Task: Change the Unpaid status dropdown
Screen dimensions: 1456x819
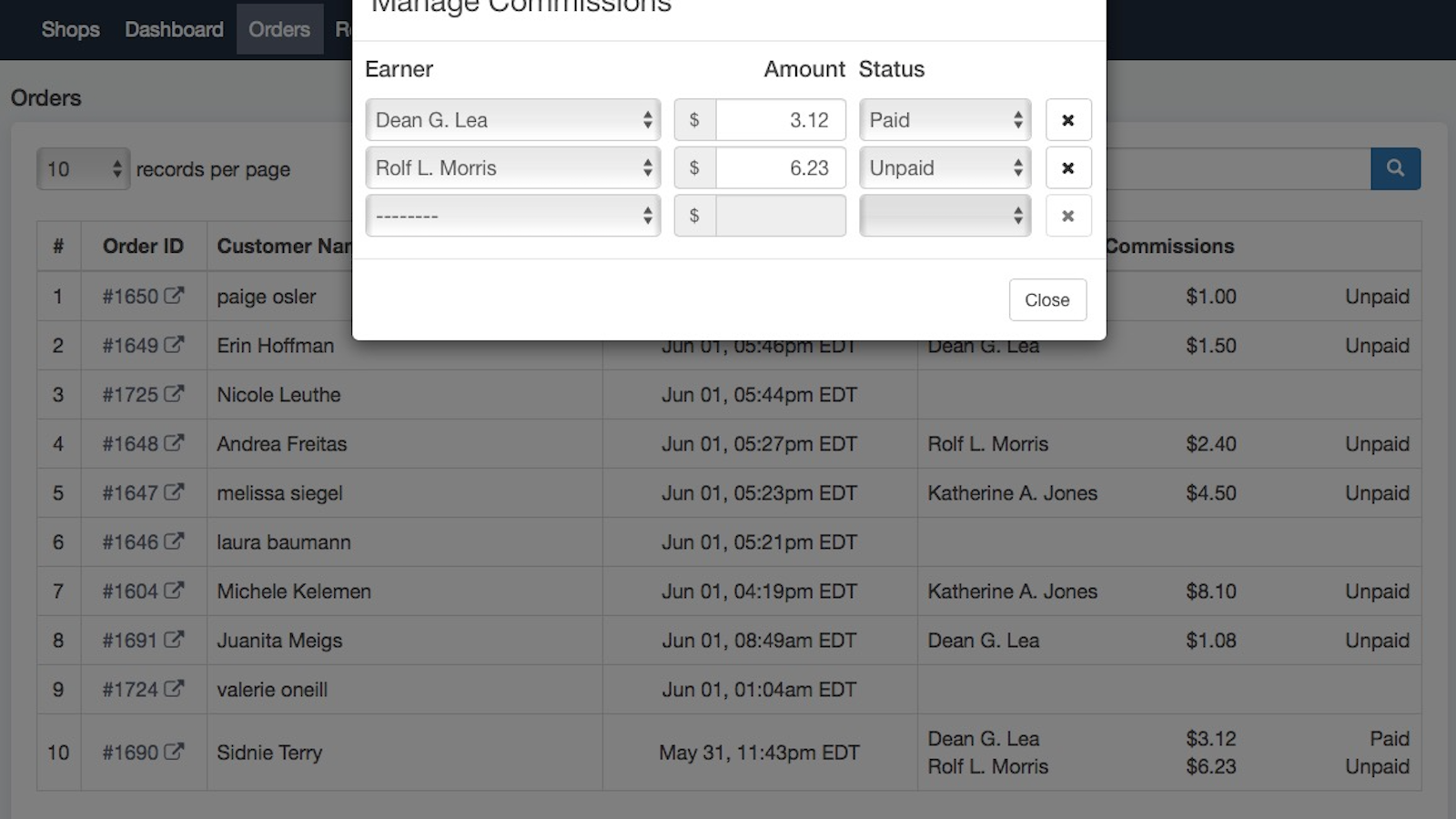Action: point(945,168)
